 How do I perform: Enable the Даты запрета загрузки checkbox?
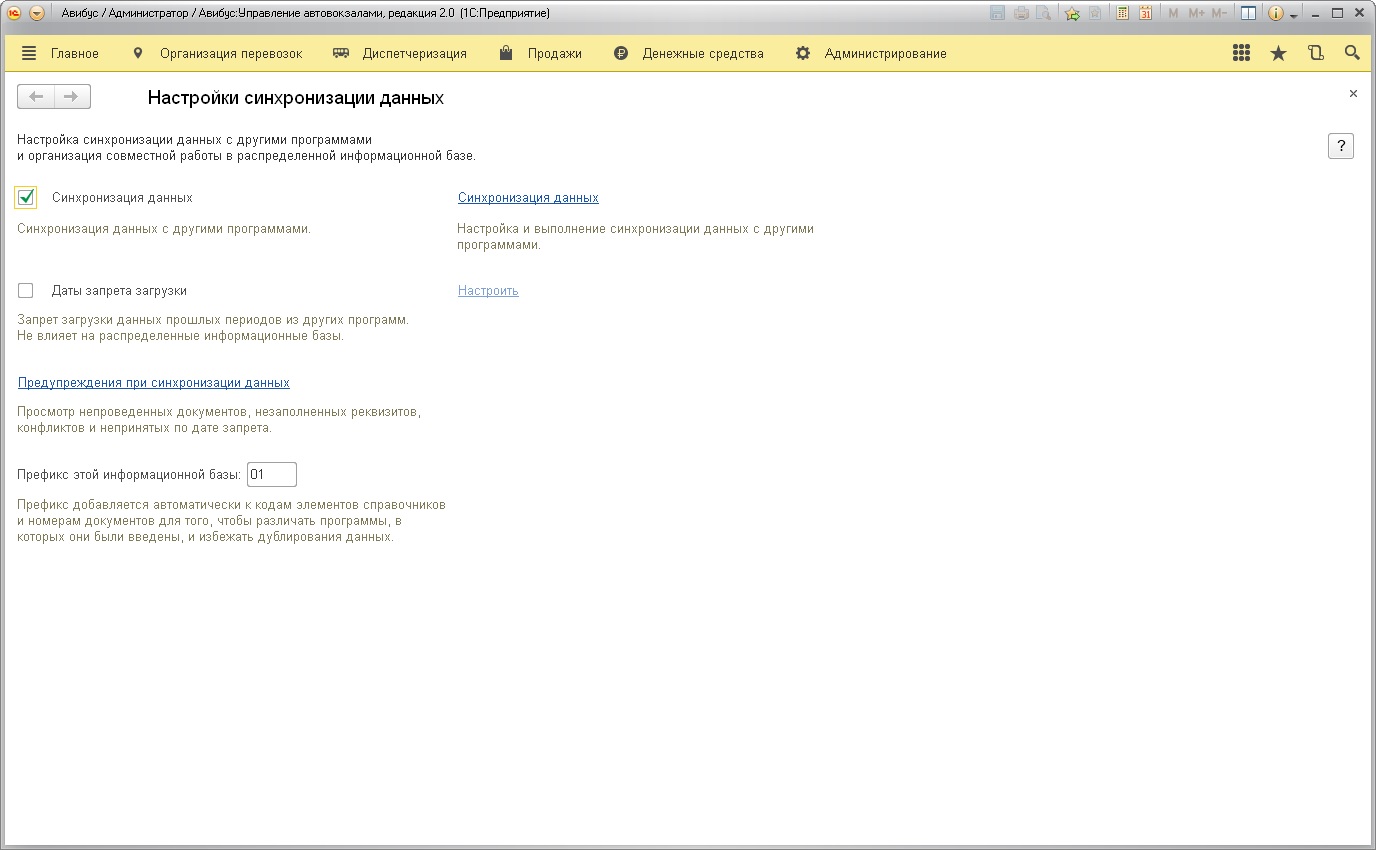26,291
